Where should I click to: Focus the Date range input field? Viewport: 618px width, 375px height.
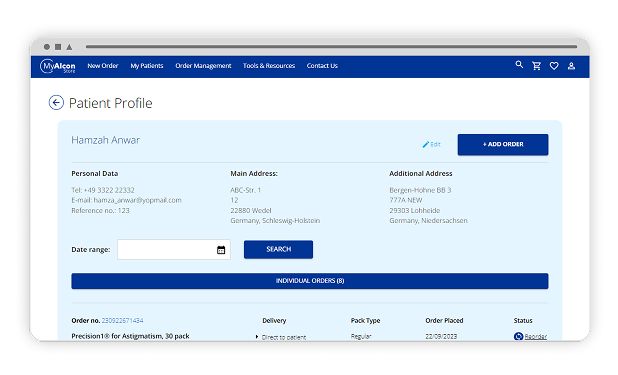pyautogui.click(x=174, y=250)
